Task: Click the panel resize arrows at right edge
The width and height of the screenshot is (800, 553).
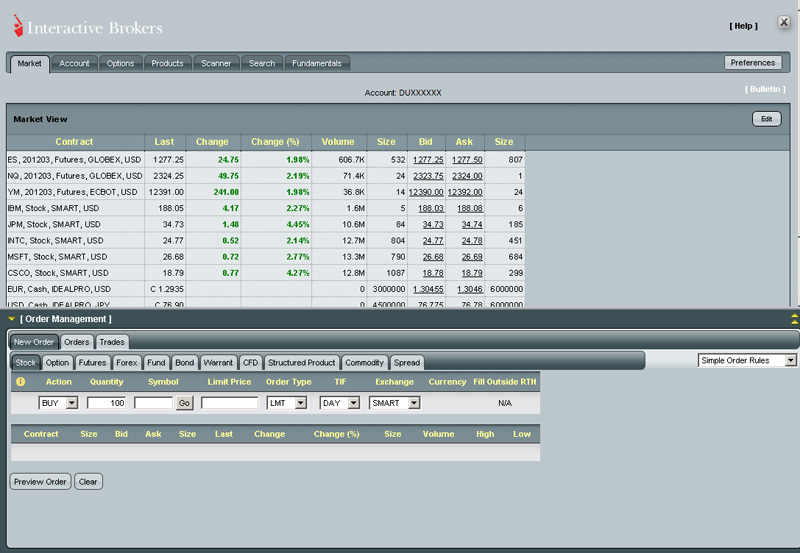Action: click(x=794, y=319)
